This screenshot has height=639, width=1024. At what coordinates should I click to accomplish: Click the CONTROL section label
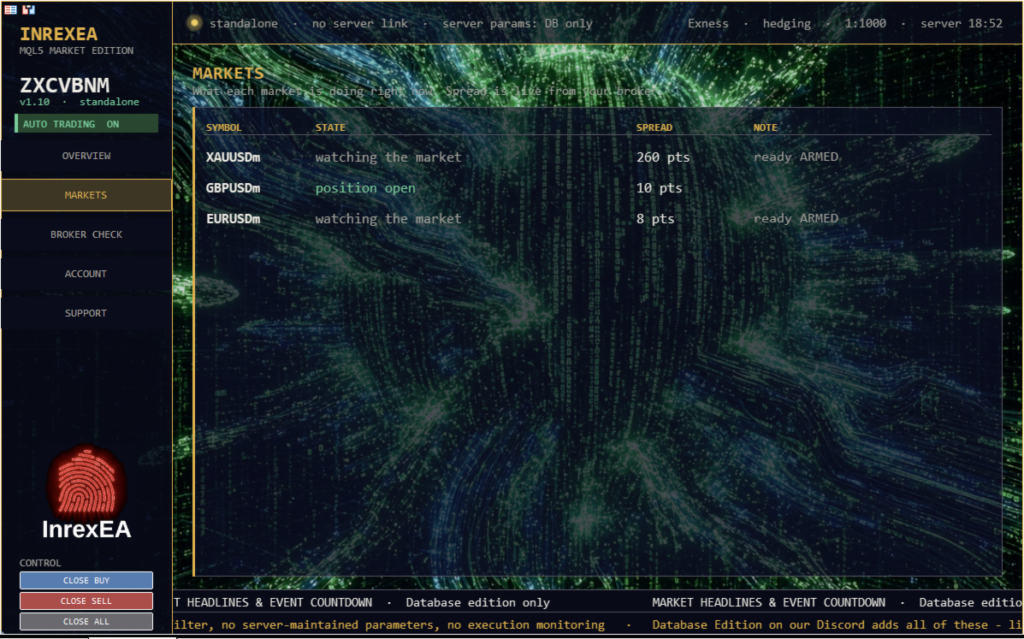tap(40, 563)
